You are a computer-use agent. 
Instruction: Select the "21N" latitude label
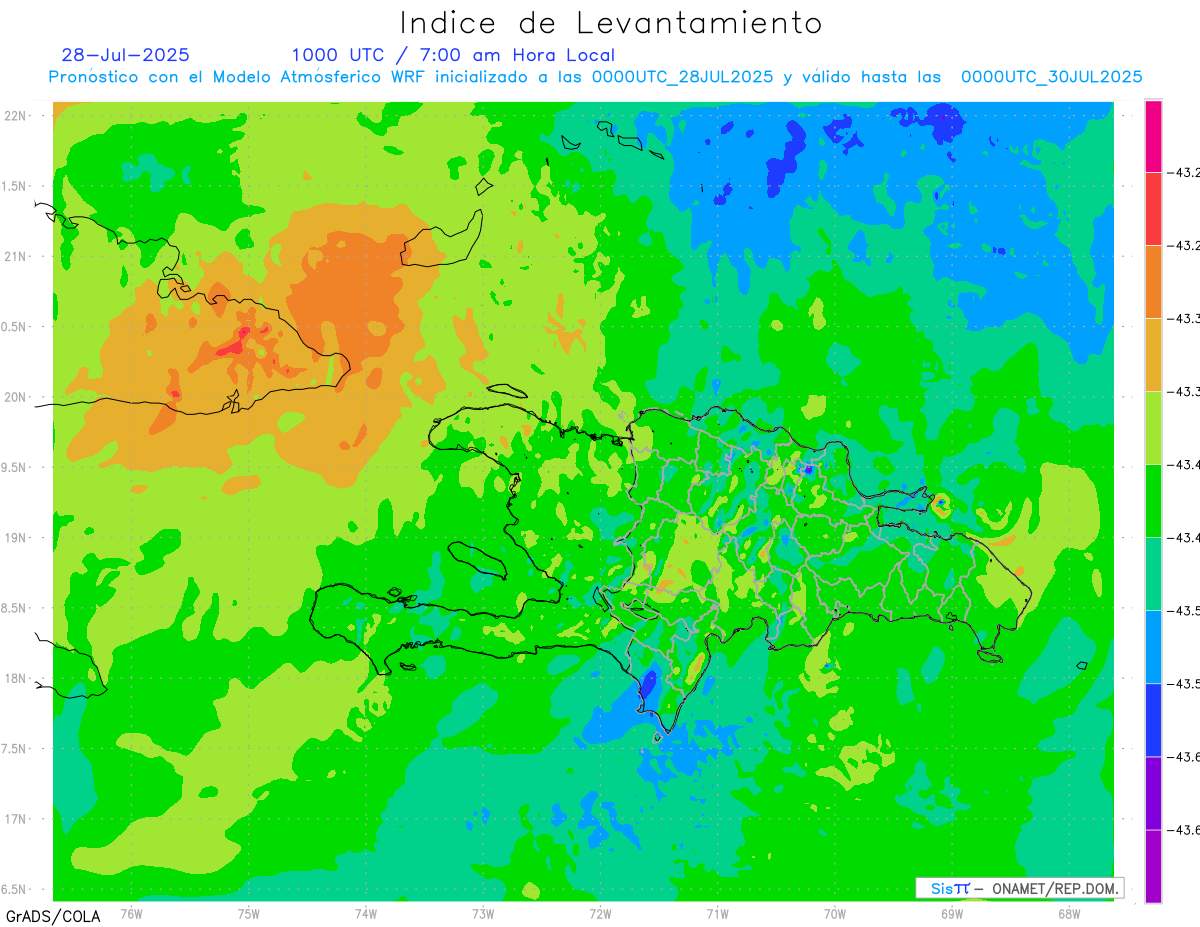point(14,256)
